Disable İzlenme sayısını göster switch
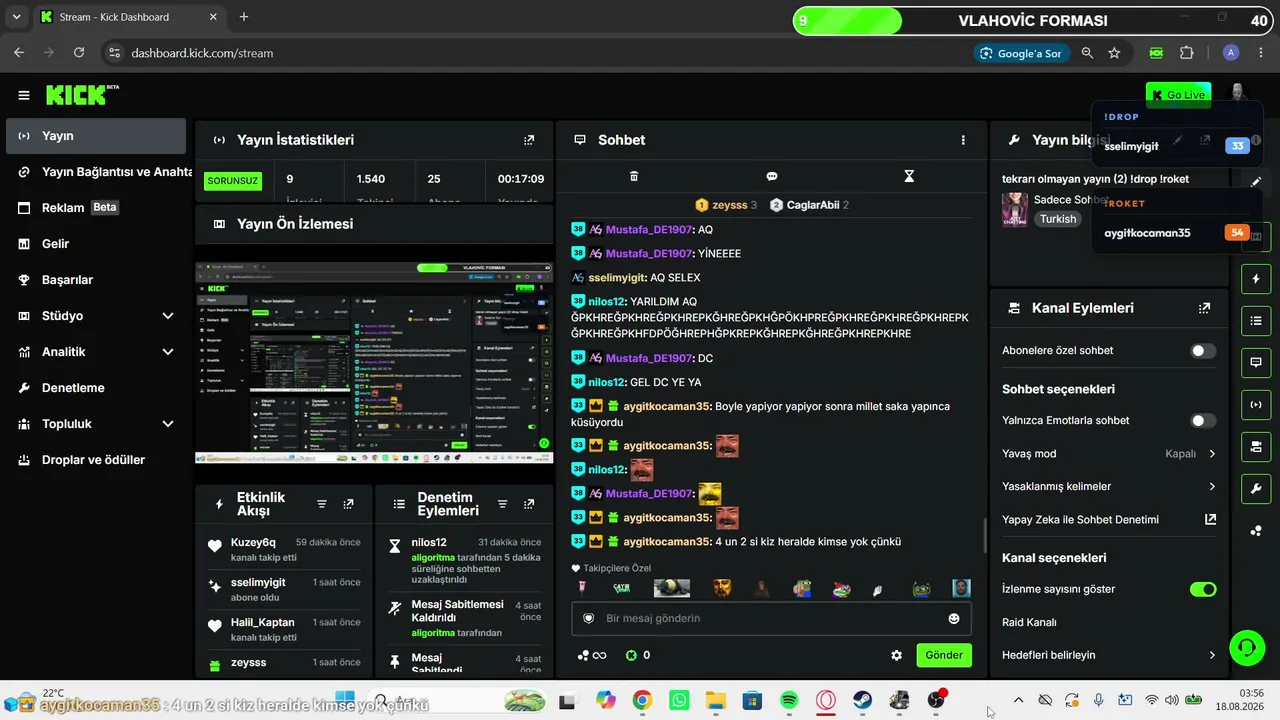 pyautogui.click(x=1203, y=590)
